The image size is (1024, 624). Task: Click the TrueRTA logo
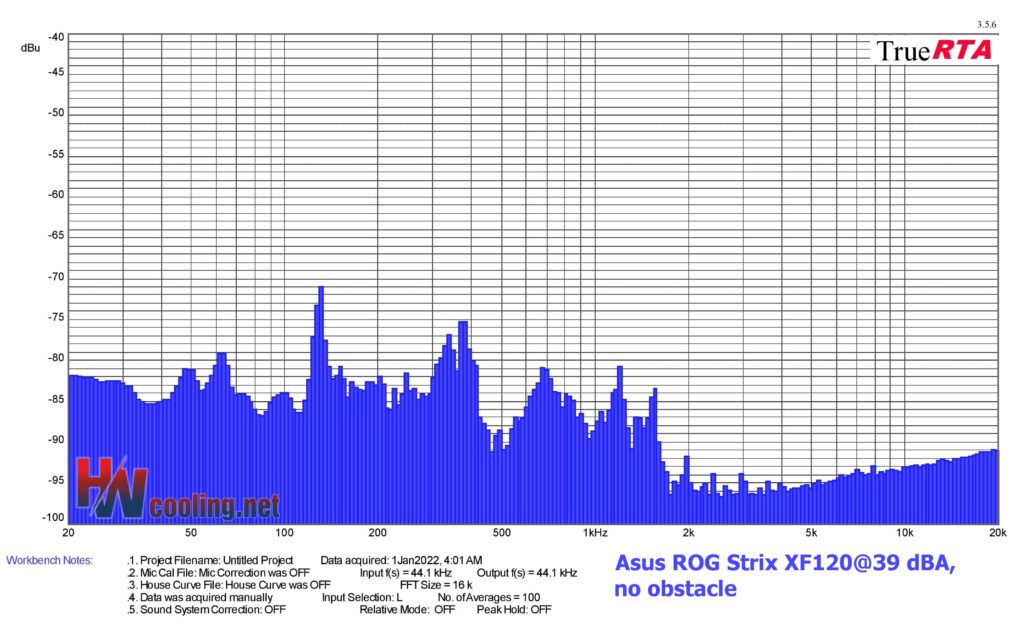(x=934, y=50)
